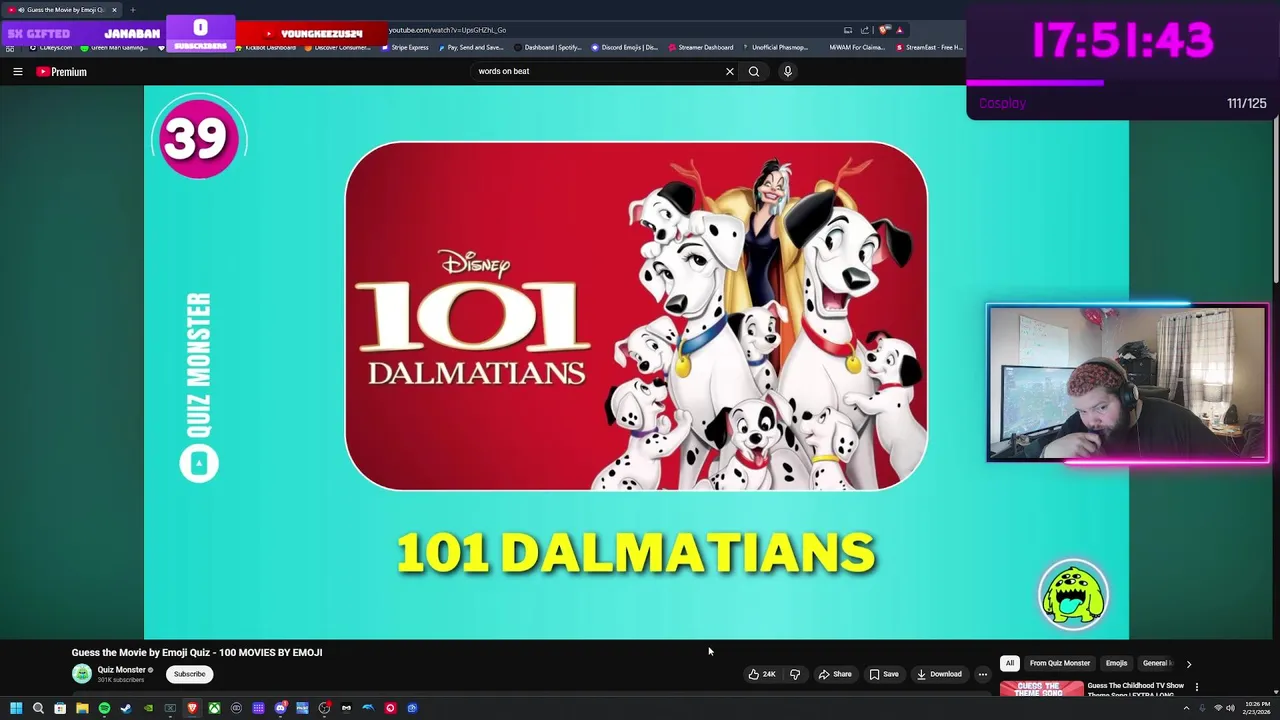Screen dimensions: 1280x720
Task: Open the Brave Rewards triangle icon
Action: point(899,30)
